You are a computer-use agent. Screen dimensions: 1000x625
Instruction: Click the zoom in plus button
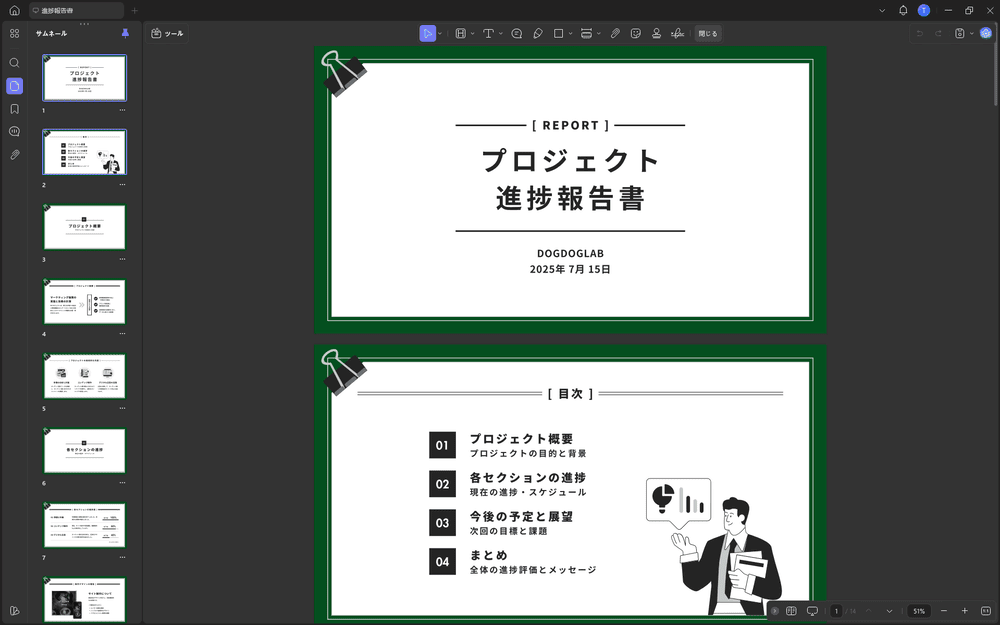965,611
